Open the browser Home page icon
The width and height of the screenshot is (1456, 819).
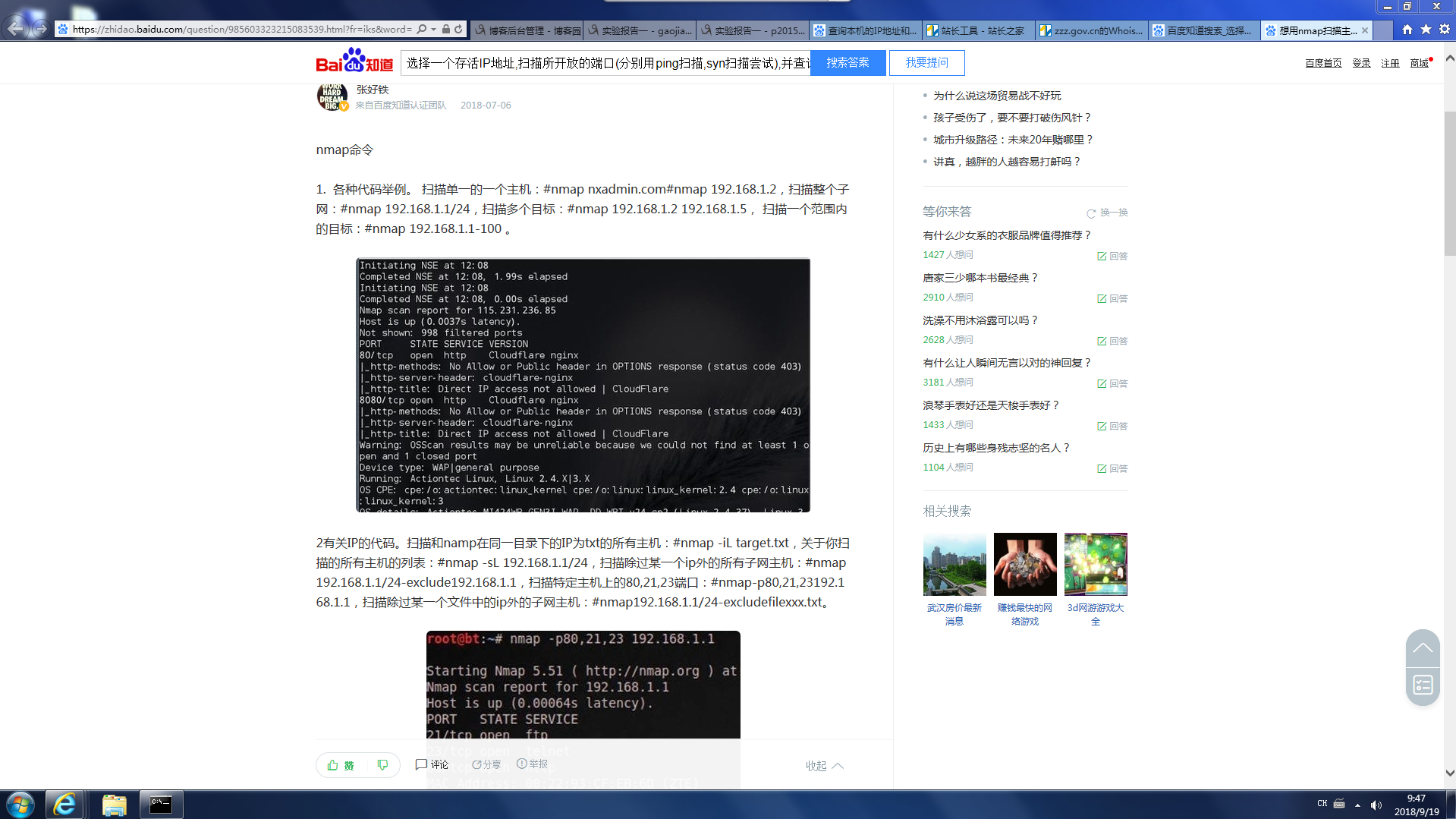point(1407,30)
